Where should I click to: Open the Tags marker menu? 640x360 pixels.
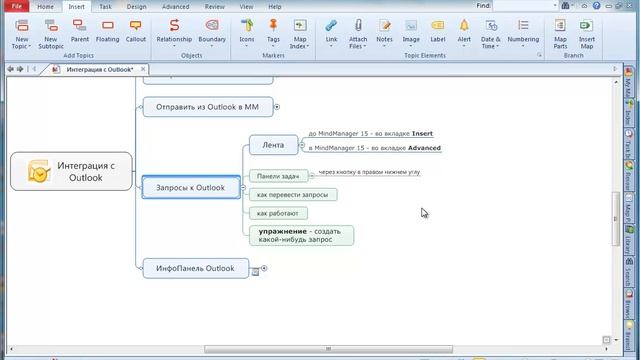click(273, 32)
